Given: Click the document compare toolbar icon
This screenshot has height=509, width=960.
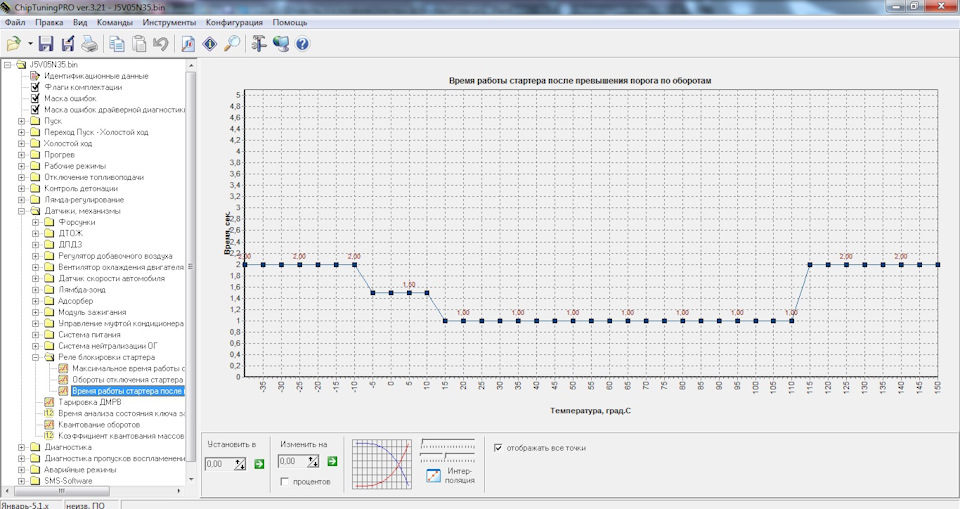Looking at the screenshot, I should point(188,44).
